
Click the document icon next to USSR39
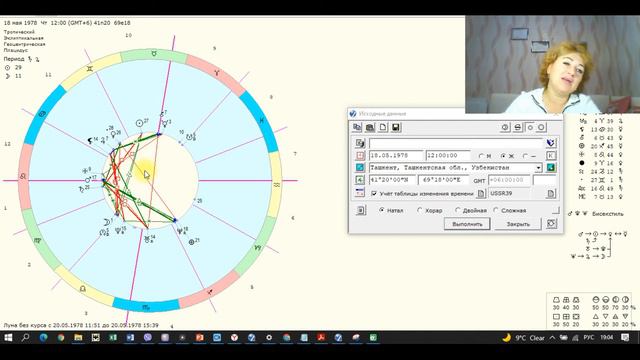tap(551, 193)
